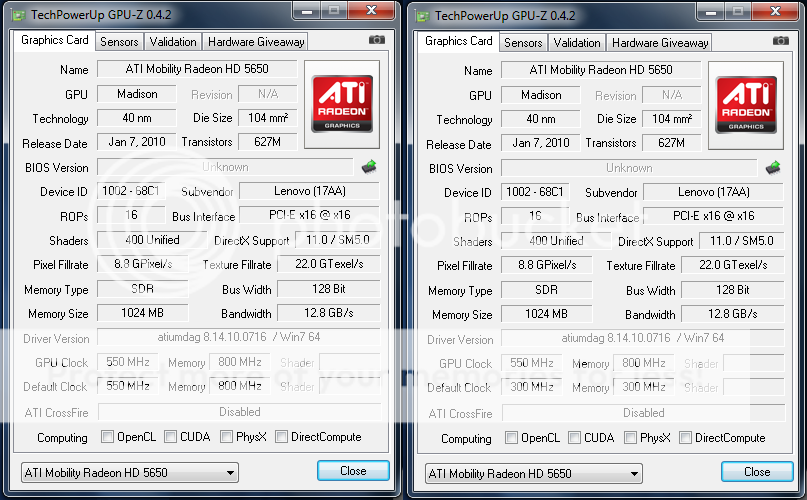Open the Validation tab in right window
The height and width of the screenshot is (500, 807).
577,43
